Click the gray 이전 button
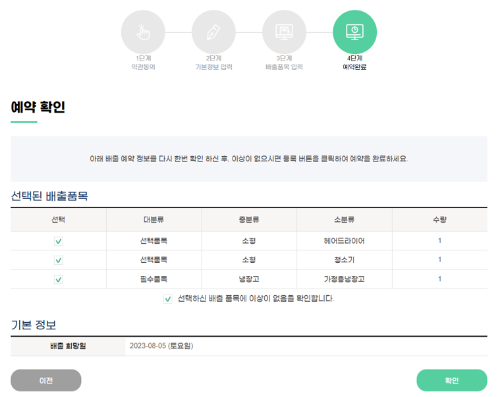 pos(46,380)
